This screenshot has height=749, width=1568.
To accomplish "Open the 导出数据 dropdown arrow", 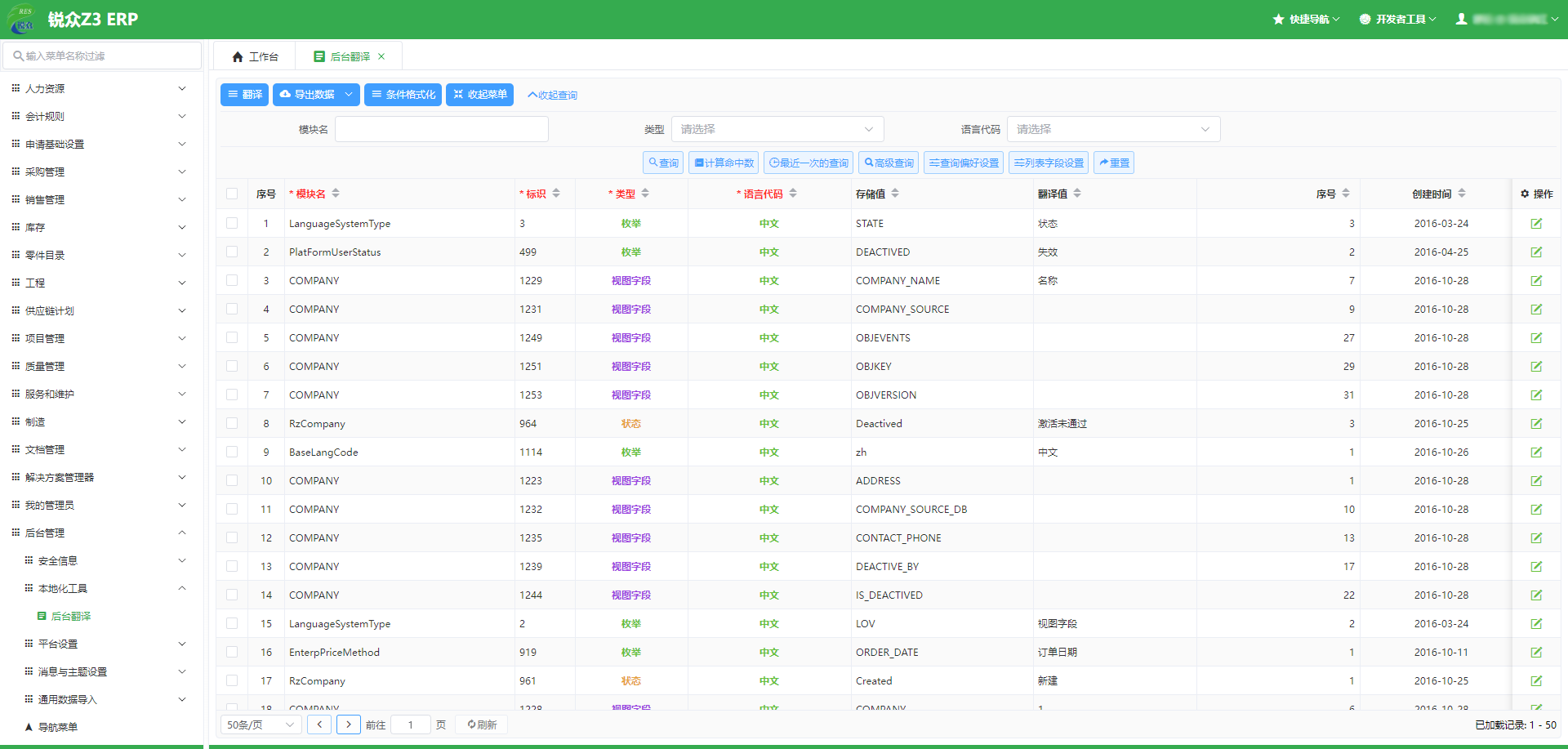I will click(349, 95).
